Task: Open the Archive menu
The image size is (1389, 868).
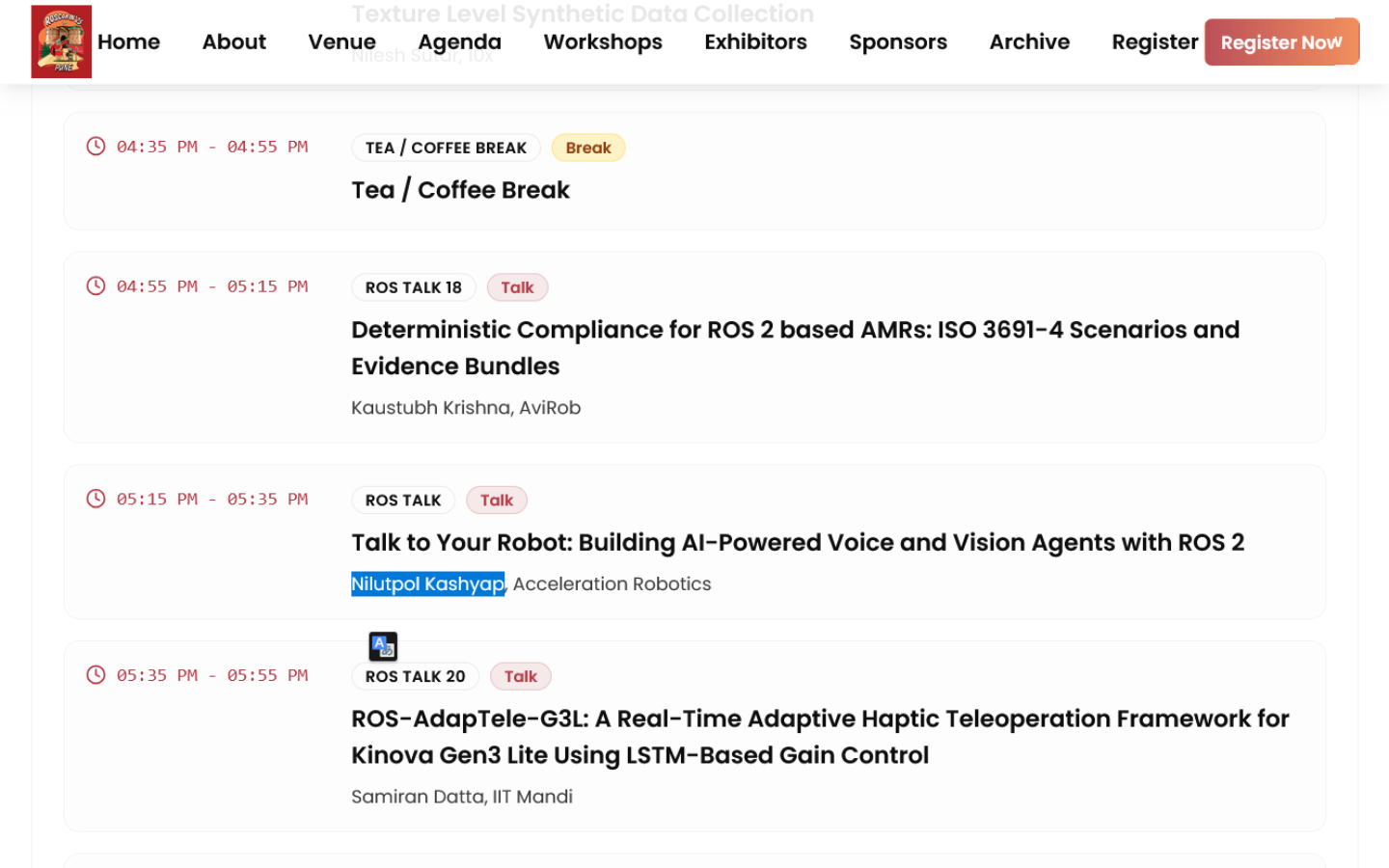Action: (x=1029, y=42)
